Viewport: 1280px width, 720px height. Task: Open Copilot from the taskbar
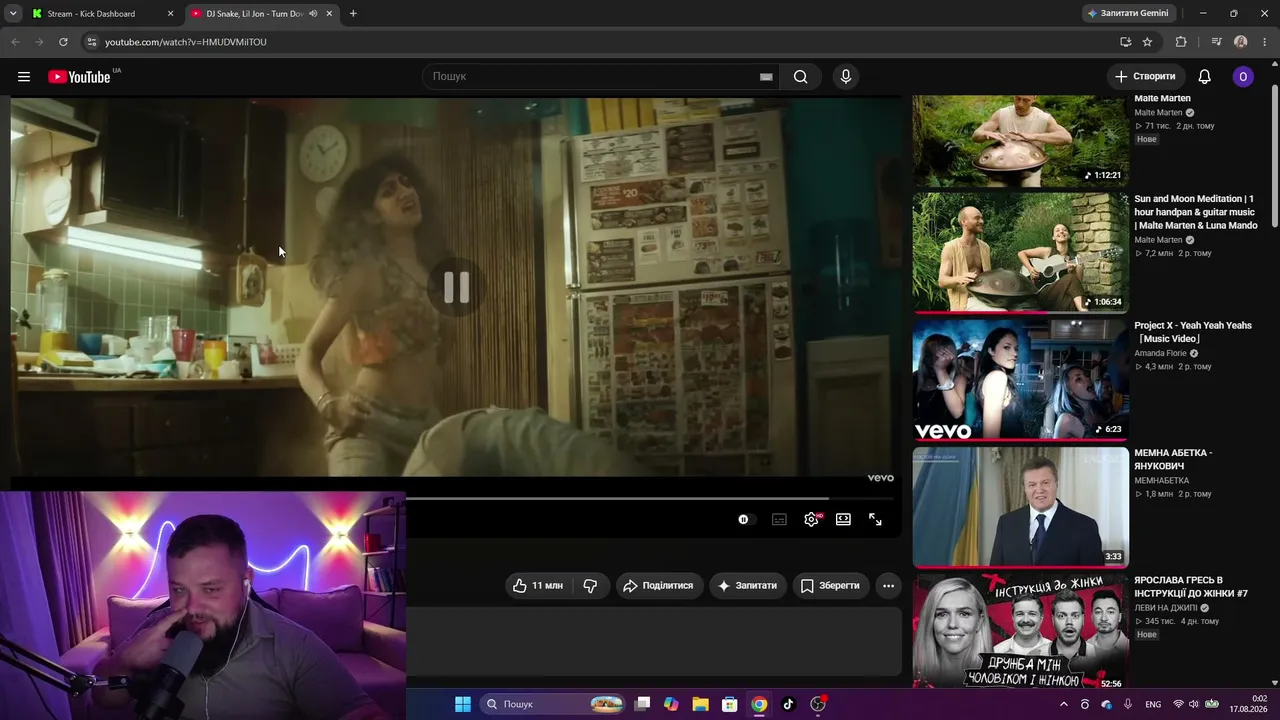pos(671,704)
